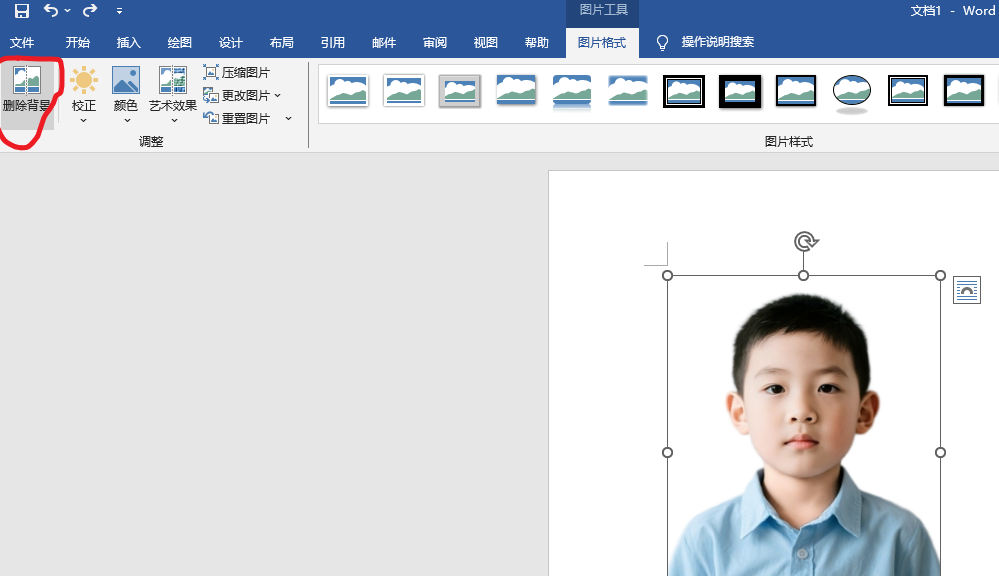Expand the 艺术效果 dropdown chevron
Viewport: 999px width, 576px height.
coord(174,120)
